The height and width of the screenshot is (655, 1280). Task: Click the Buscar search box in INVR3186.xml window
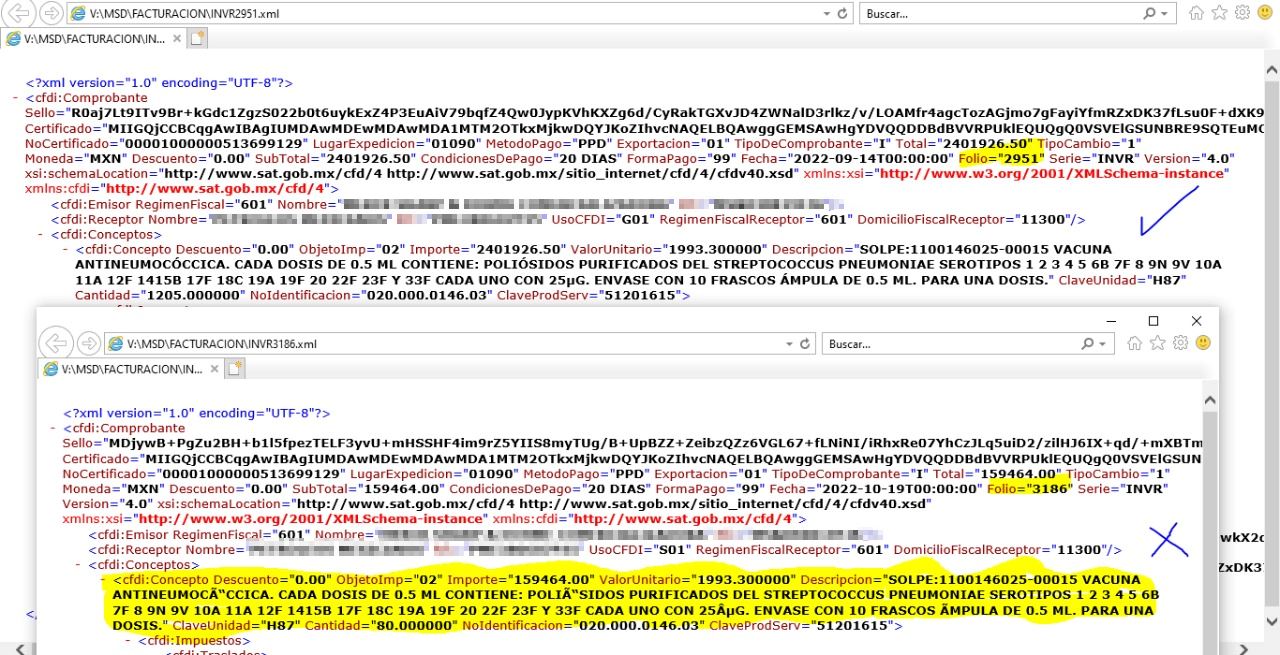click(950, 344)
